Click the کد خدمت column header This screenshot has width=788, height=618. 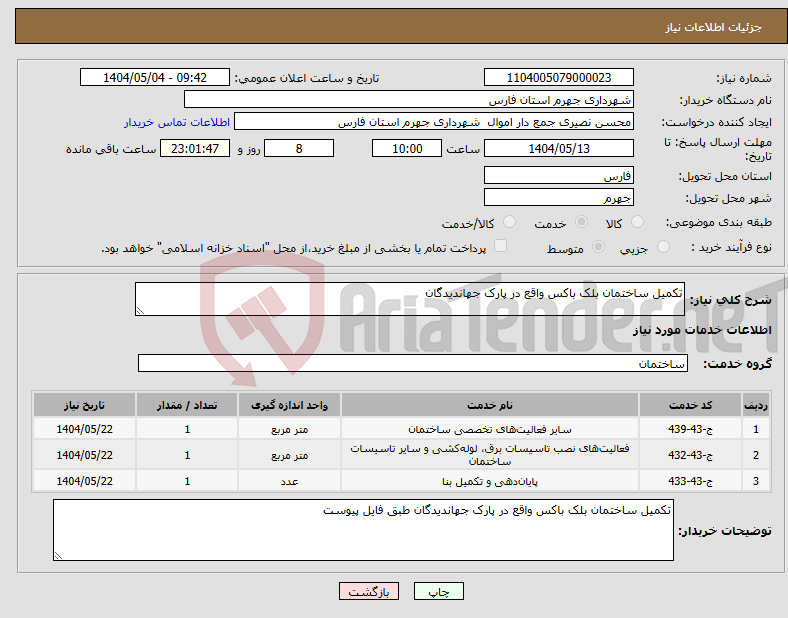point(691,405)
